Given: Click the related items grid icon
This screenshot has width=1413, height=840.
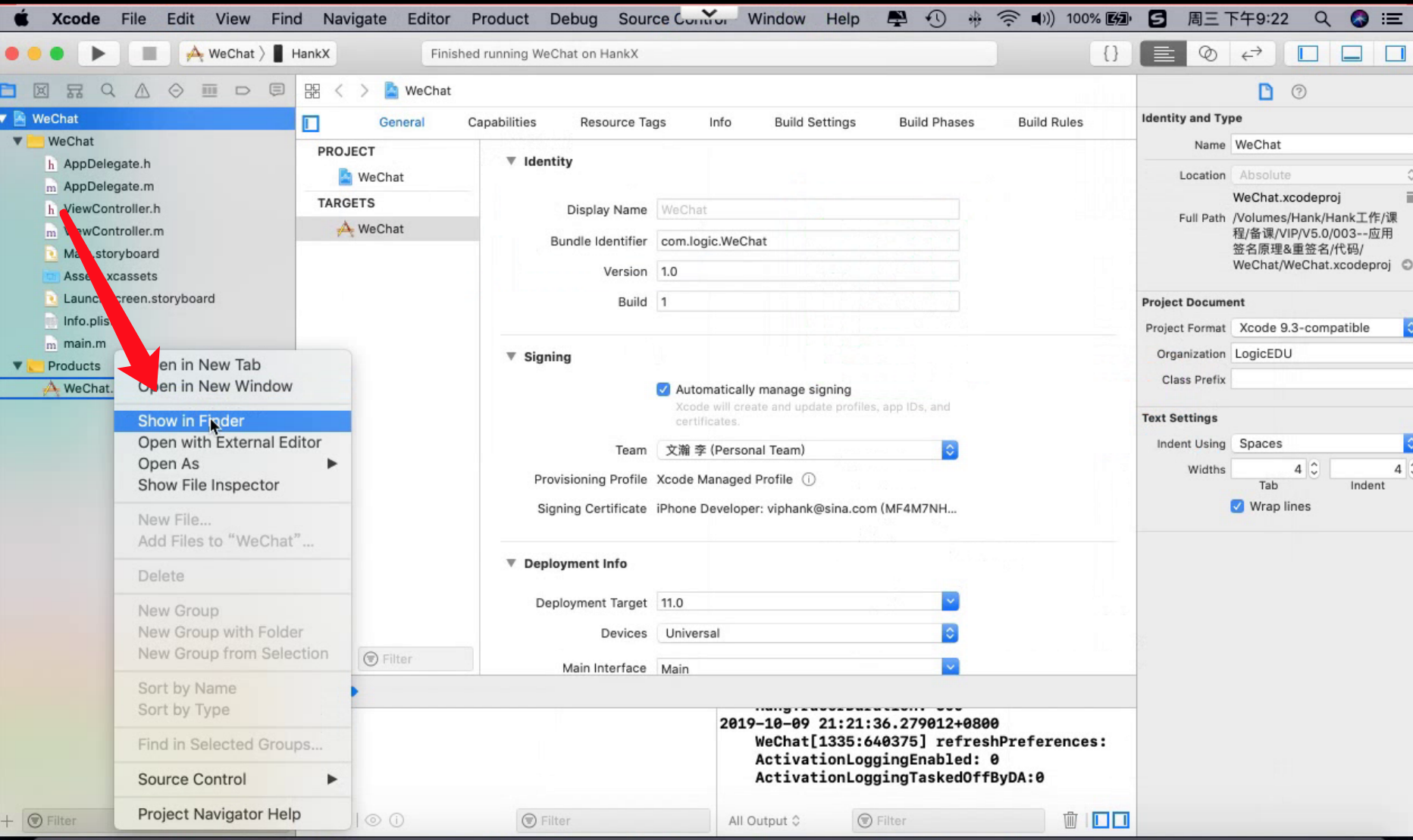Looking at the screenshot, I should pos(312,91).
